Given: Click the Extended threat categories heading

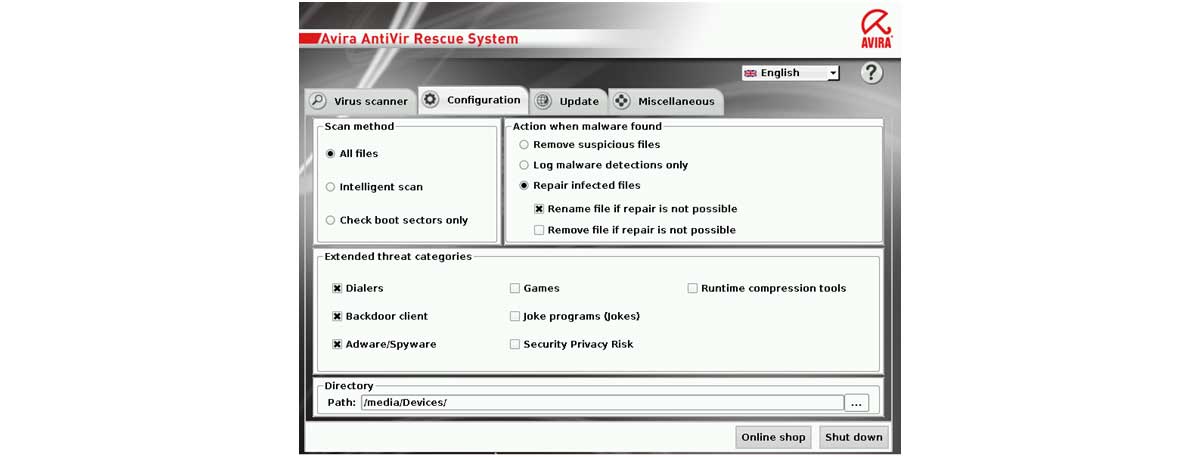Looking at the screenshot, I should 398,257.
